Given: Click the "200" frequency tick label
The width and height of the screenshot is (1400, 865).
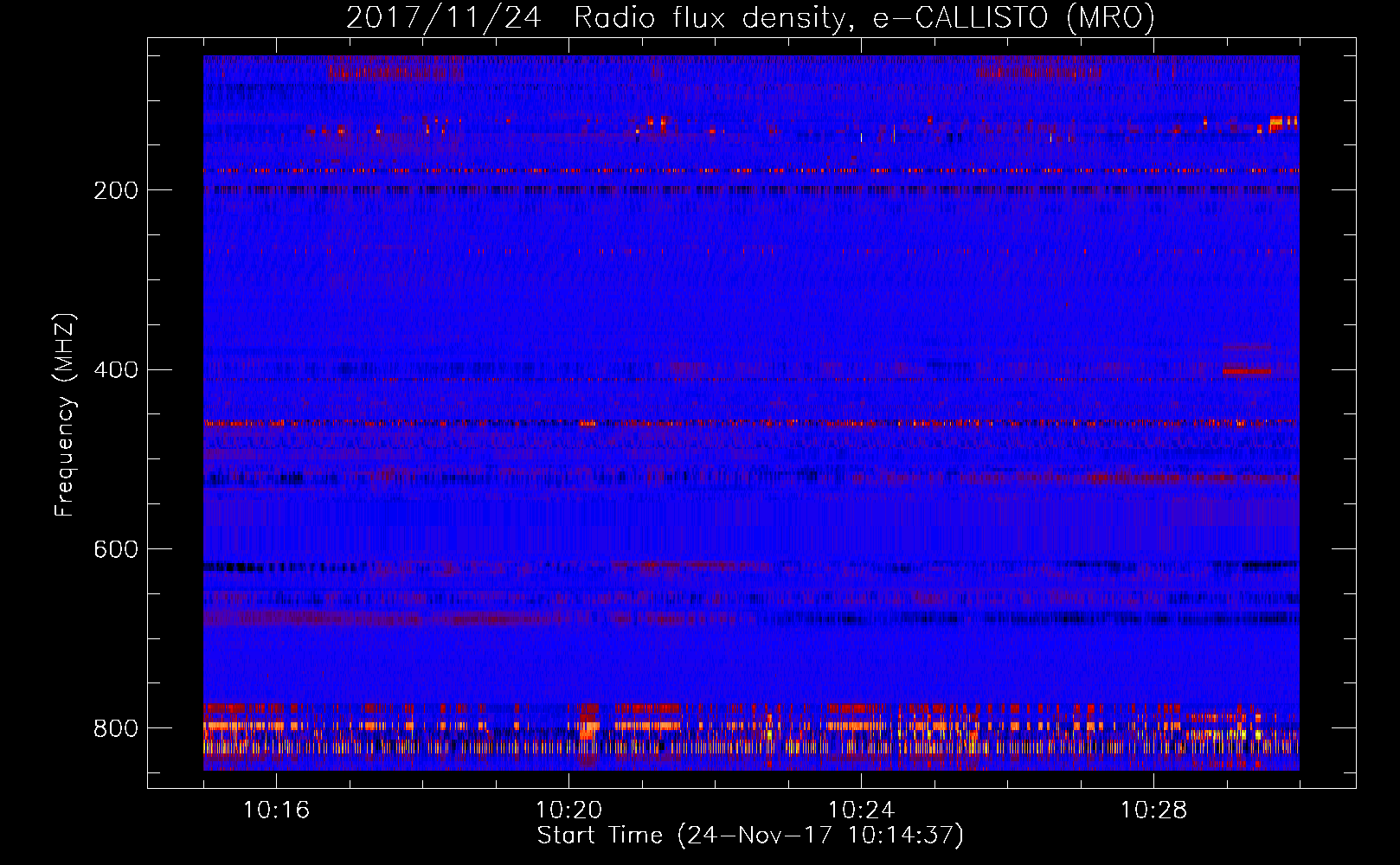Looking at the screenshot, I should tap(116, 190).
